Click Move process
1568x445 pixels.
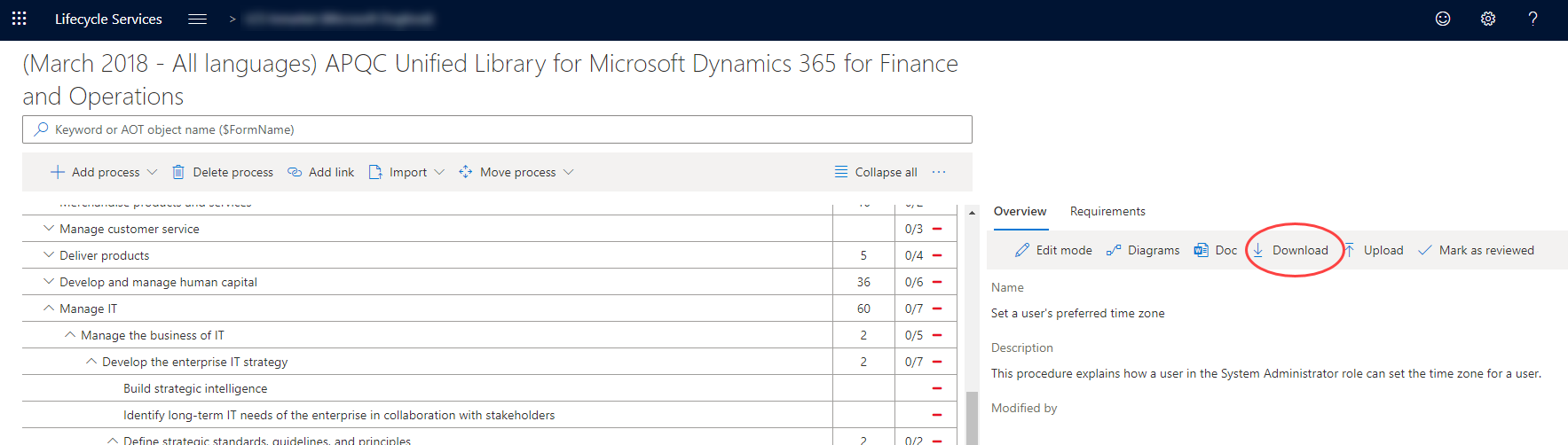click(508, 172)
